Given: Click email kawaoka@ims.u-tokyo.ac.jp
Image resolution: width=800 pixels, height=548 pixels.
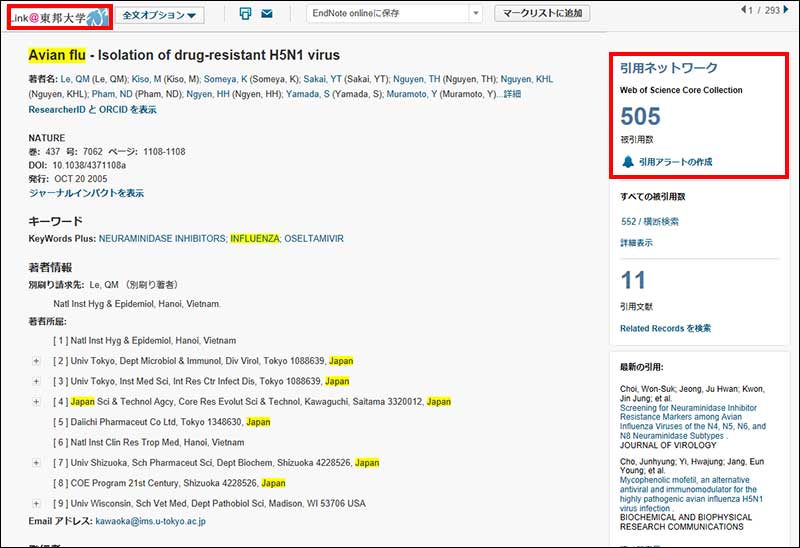Looking at the screenshot, I should pyautogui.click(x=151, y=521).
